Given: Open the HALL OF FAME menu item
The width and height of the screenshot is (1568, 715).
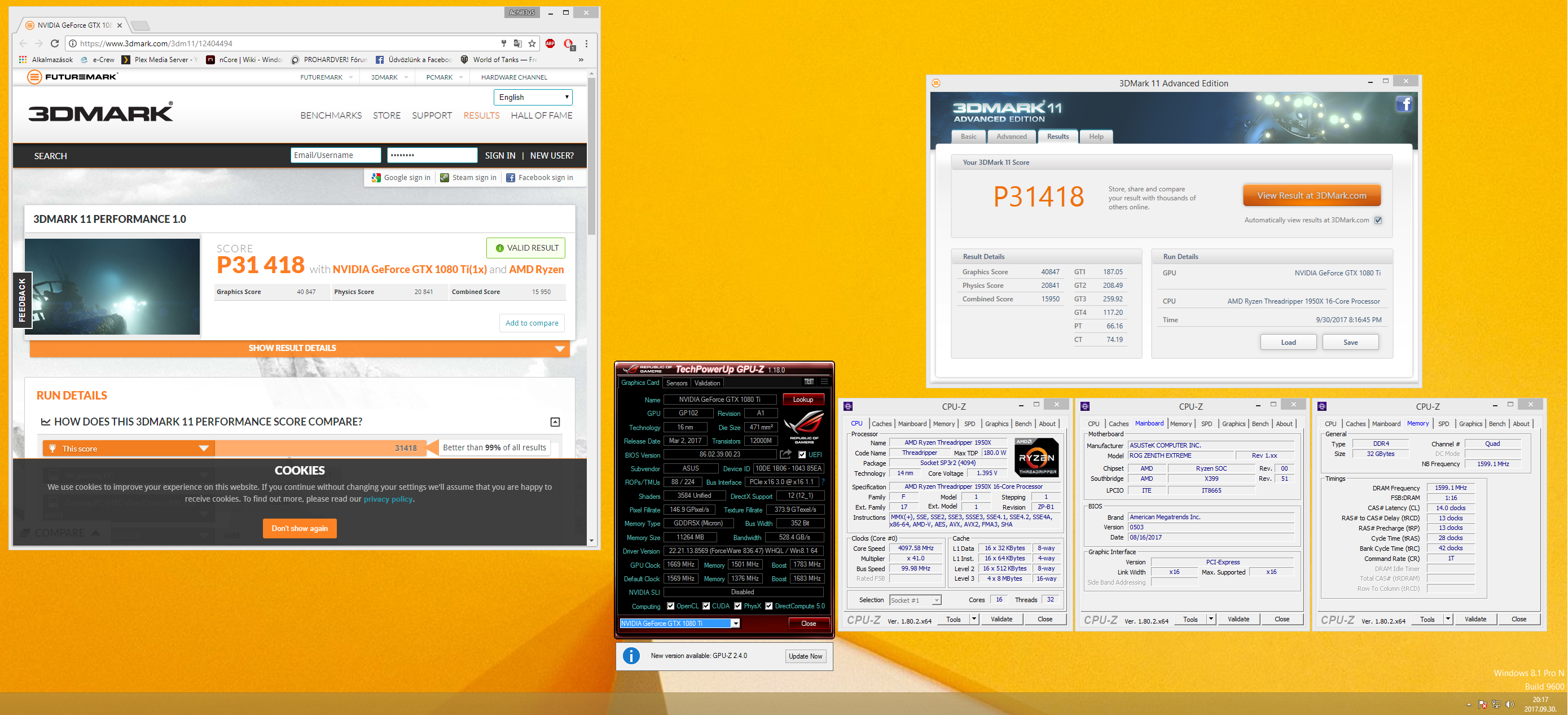Looking at the screenshot, I should 541,115.
